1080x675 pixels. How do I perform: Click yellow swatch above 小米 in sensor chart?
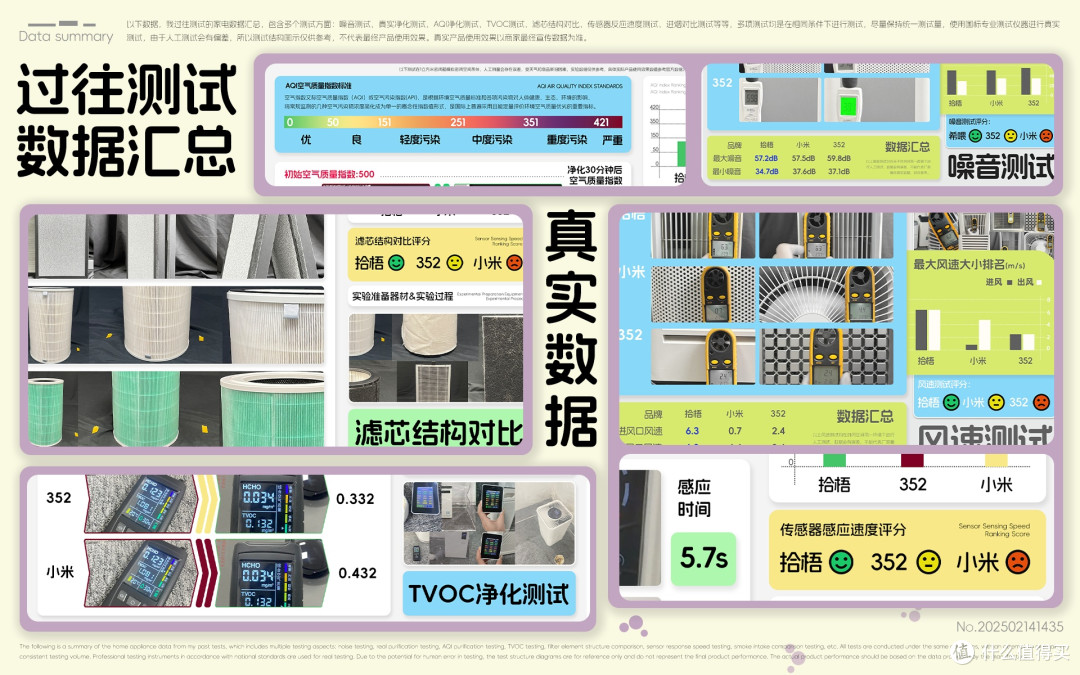(x=996, y=460)
